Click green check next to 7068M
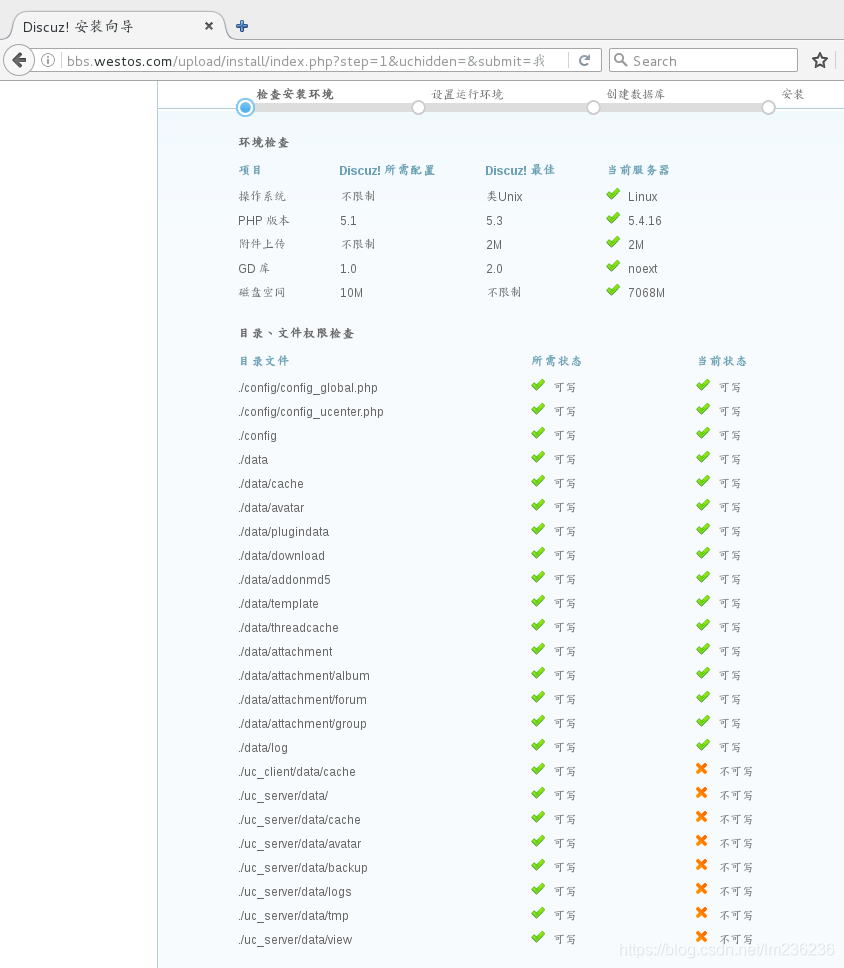The image size is (844, 968). tap(612, 291)
